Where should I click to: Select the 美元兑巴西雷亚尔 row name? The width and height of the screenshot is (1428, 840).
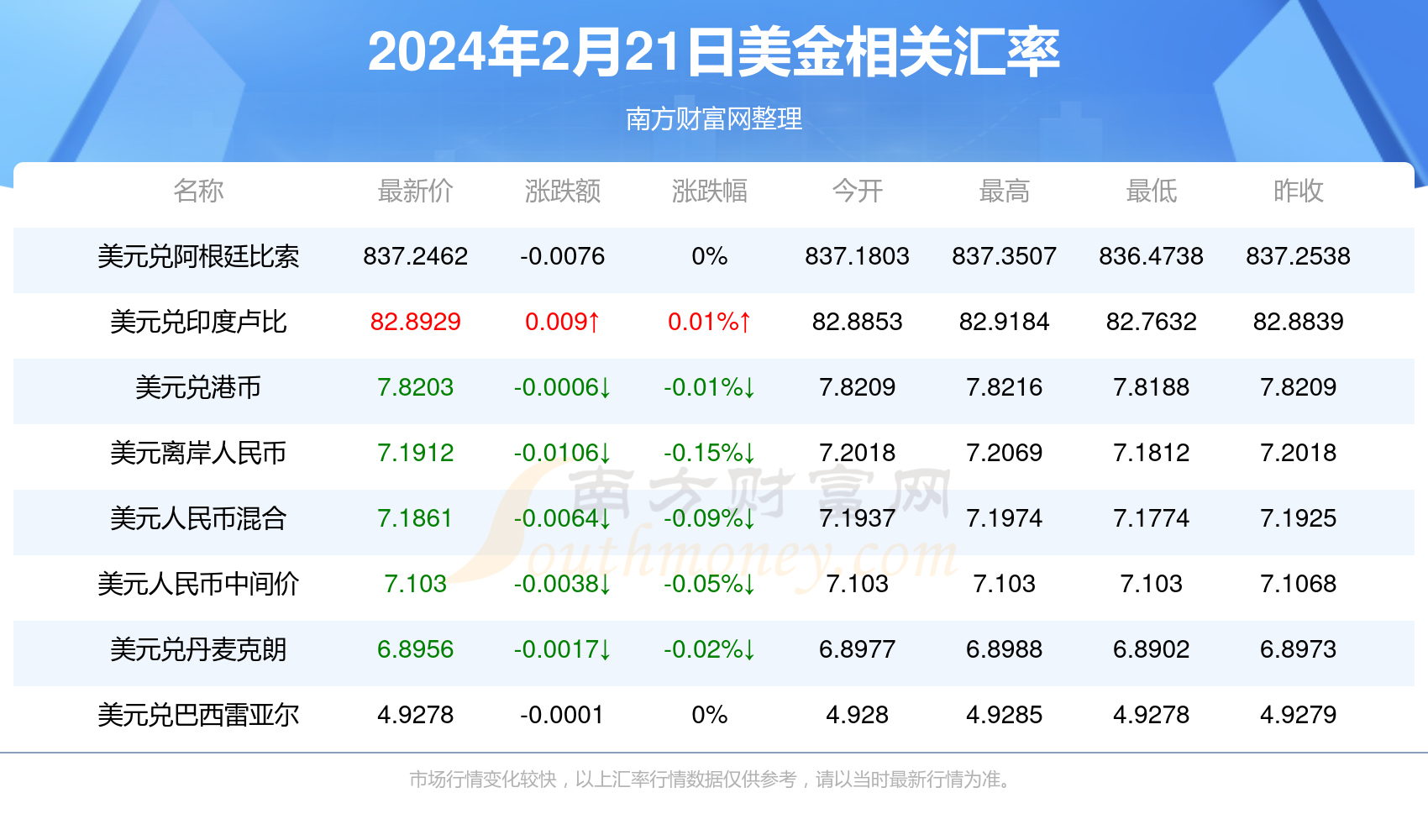198,715
